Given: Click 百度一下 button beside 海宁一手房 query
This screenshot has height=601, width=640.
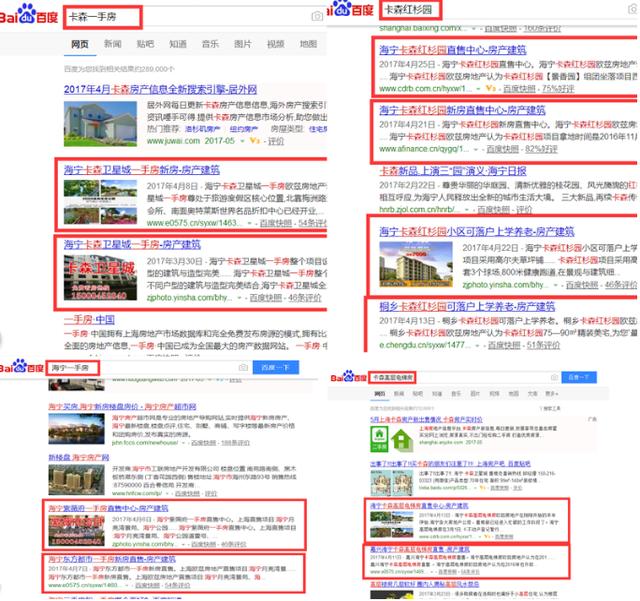Looking at the screenshot, I should 276,367.
